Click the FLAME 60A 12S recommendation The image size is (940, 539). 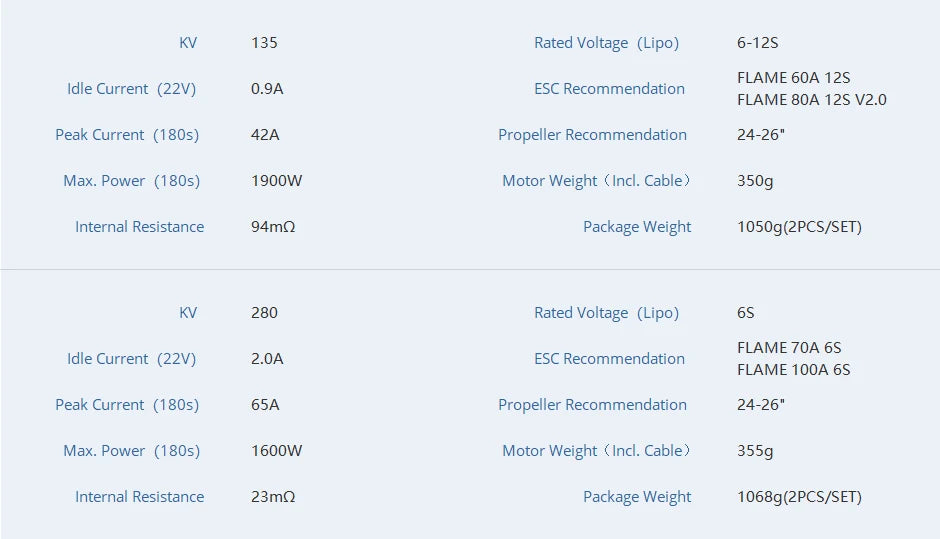793,78
